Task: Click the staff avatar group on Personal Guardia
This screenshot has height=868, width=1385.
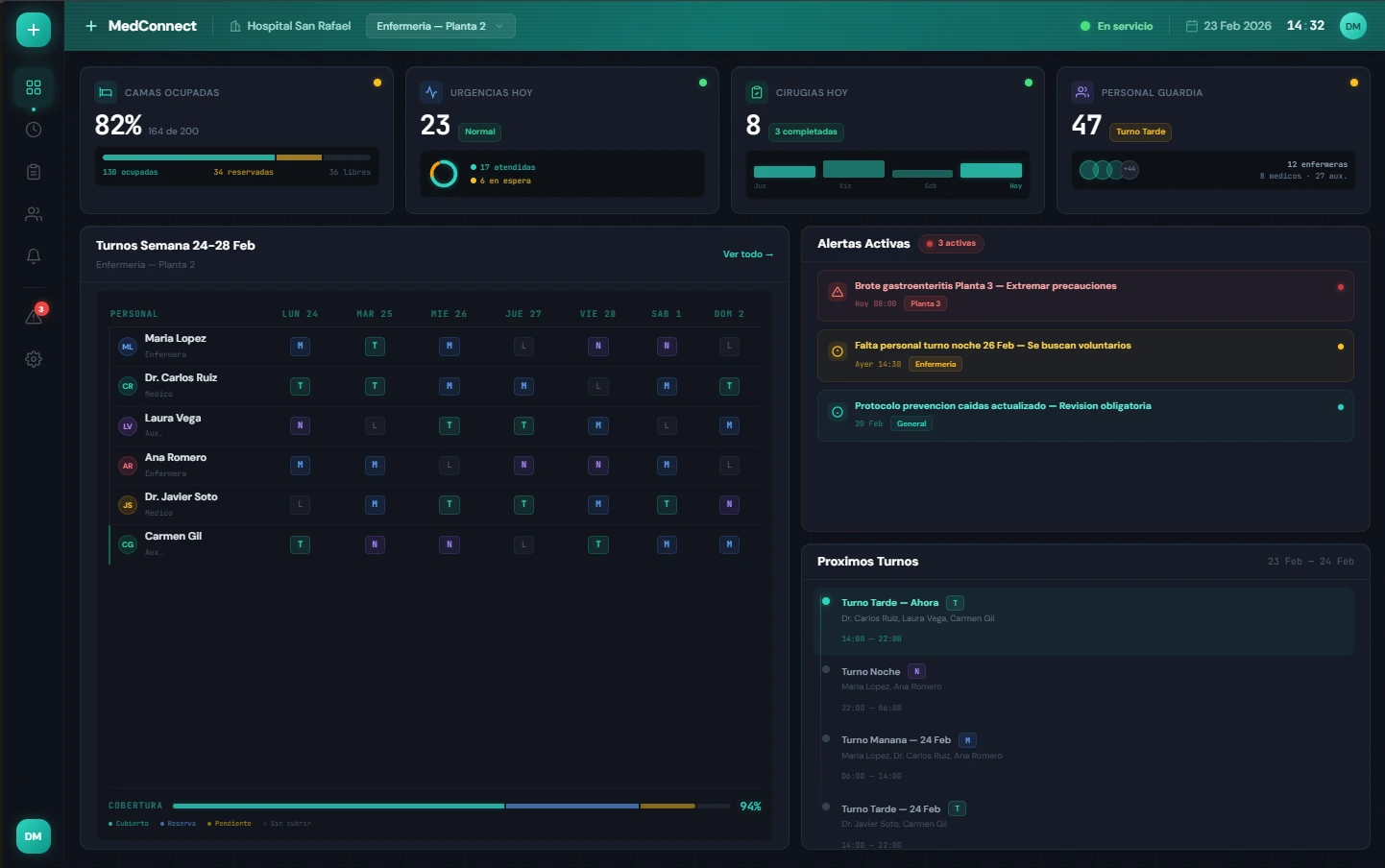Action: pos(1109,170)
